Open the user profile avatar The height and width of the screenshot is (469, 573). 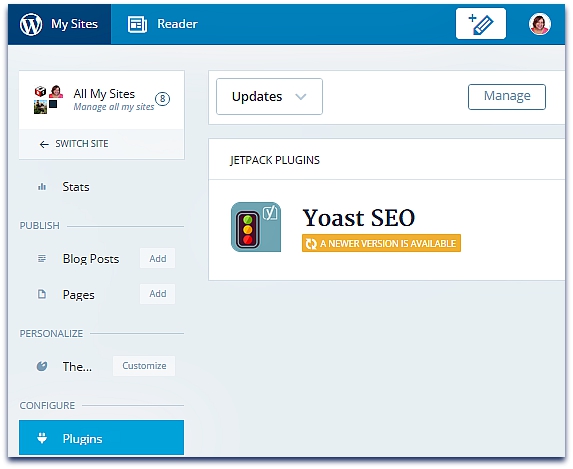tap(540, 24)
